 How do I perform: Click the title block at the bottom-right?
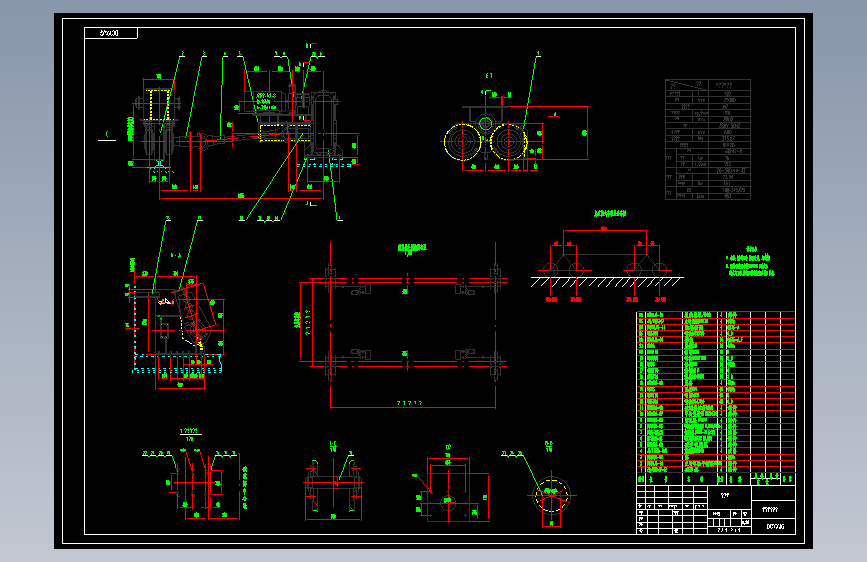point(716,509)
